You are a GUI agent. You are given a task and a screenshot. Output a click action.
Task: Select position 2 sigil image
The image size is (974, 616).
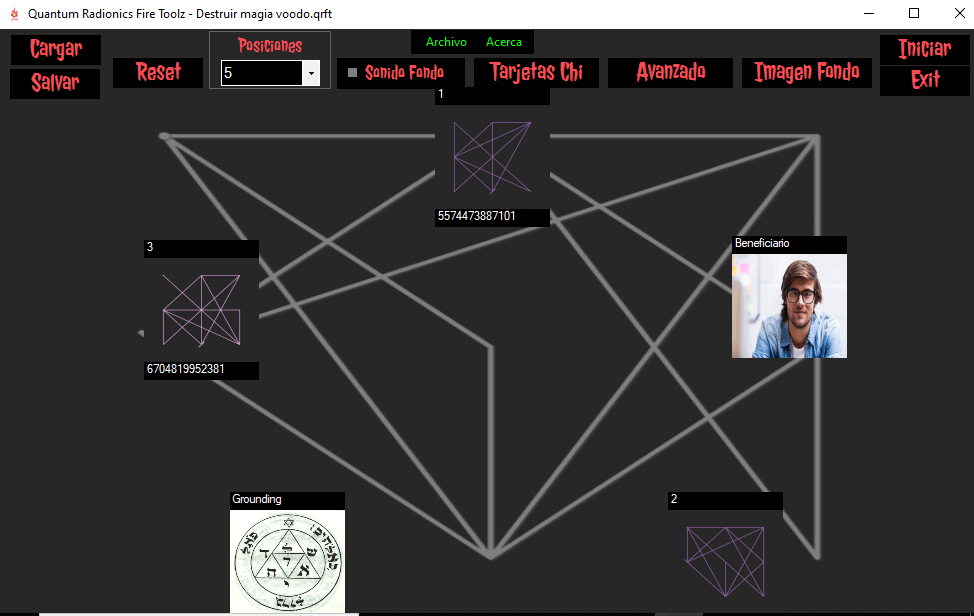click(725, 561)
